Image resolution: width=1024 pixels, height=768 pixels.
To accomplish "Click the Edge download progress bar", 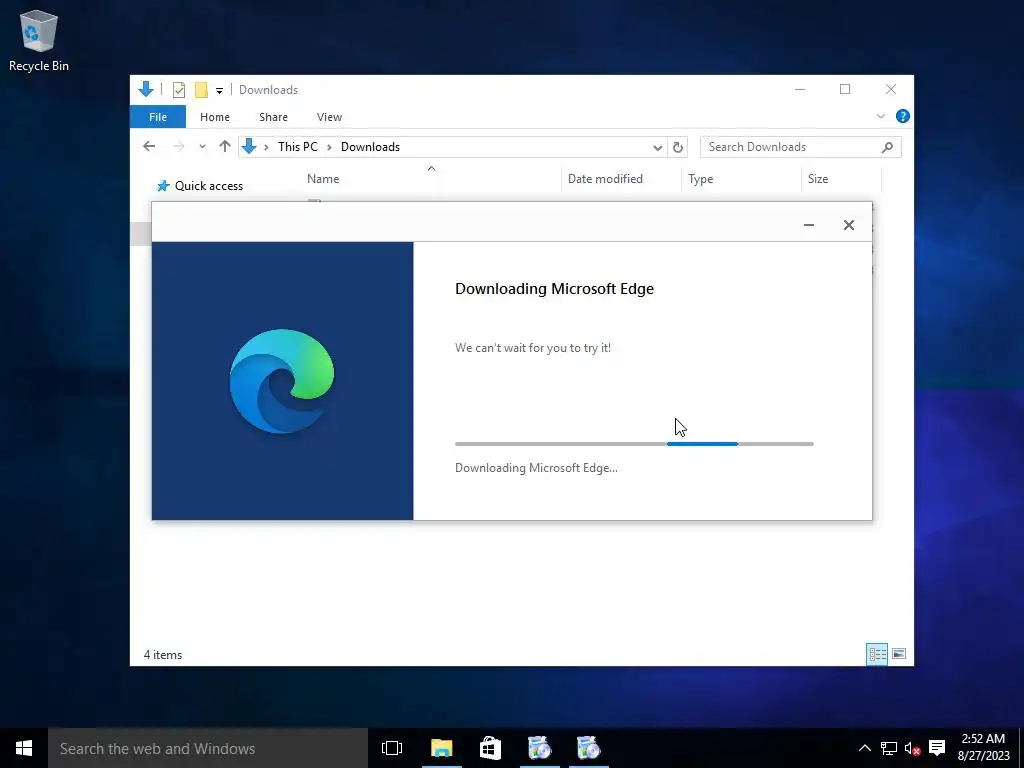I will click(x=634, y=444).
